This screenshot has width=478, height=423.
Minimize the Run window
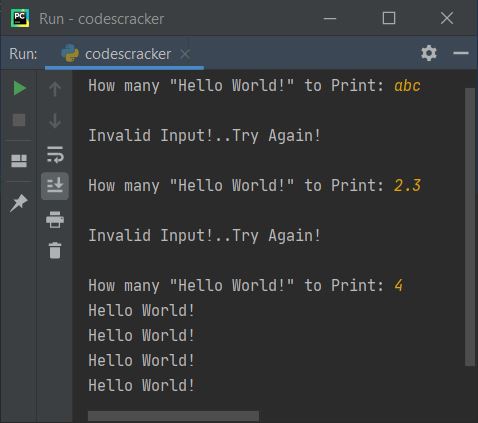point(330,18)
